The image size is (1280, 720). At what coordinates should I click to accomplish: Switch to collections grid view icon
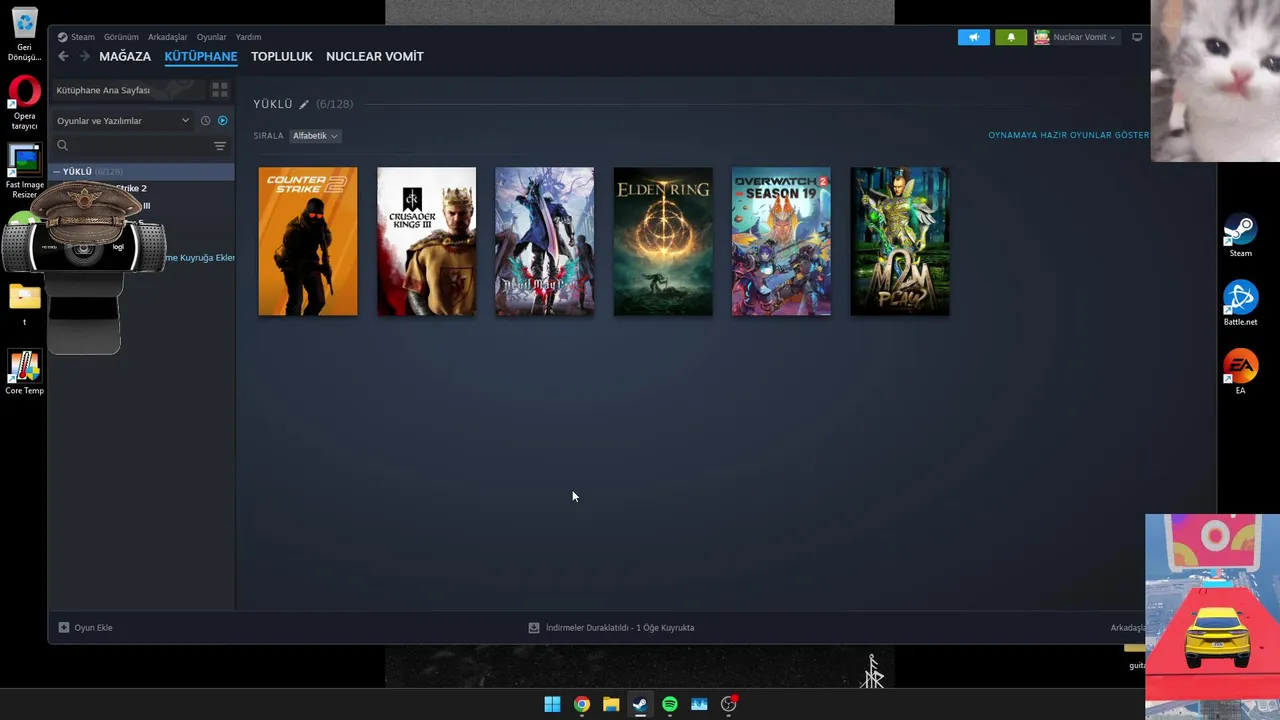[220, 90]
